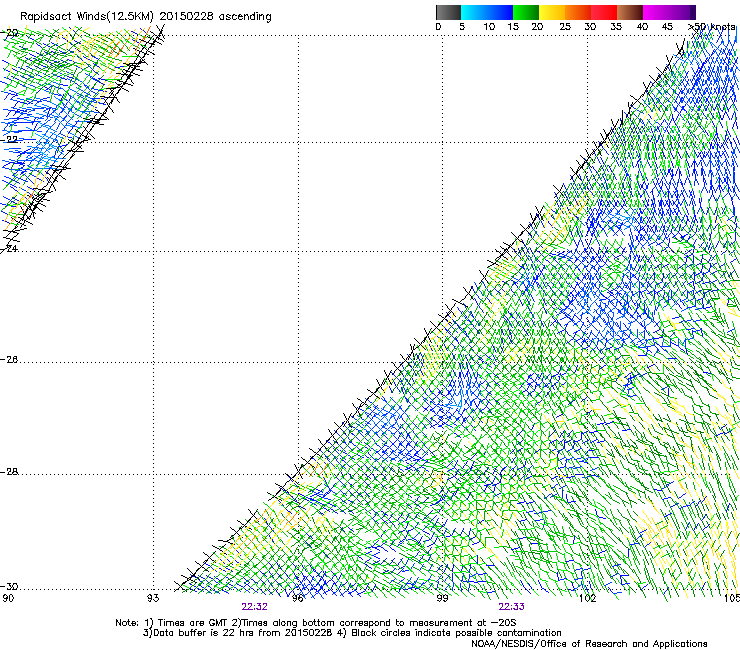
Task: Click the '-26' latitude axis label
Action: tap(9, 360)
